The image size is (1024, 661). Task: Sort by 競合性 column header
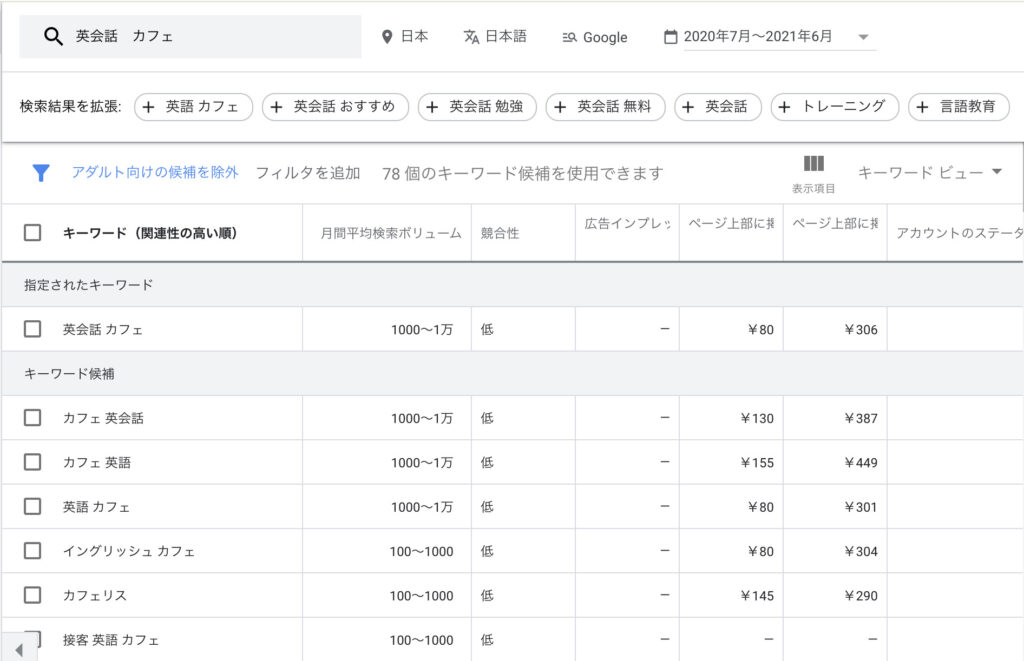point(500,233)
